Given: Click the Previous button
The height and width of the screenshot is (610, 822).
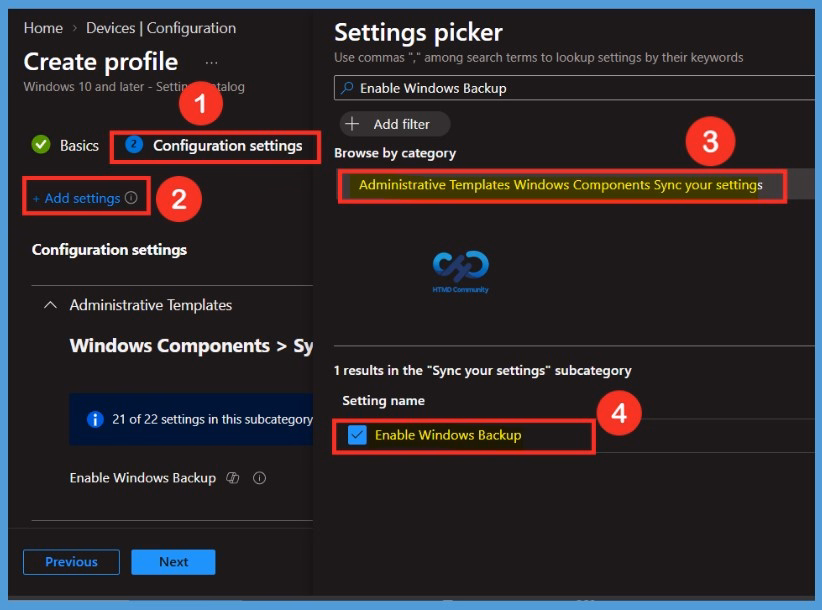Looking at the screenshot, I should [x=71, y=562].
